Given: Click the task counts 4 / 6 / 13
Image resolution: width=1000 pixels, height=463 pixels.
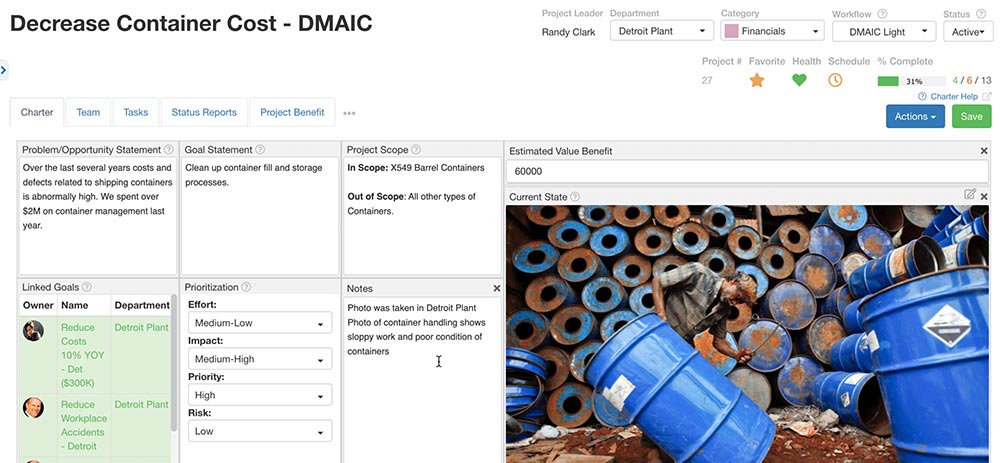Looking at the screenshot, I should coord(972,80).
